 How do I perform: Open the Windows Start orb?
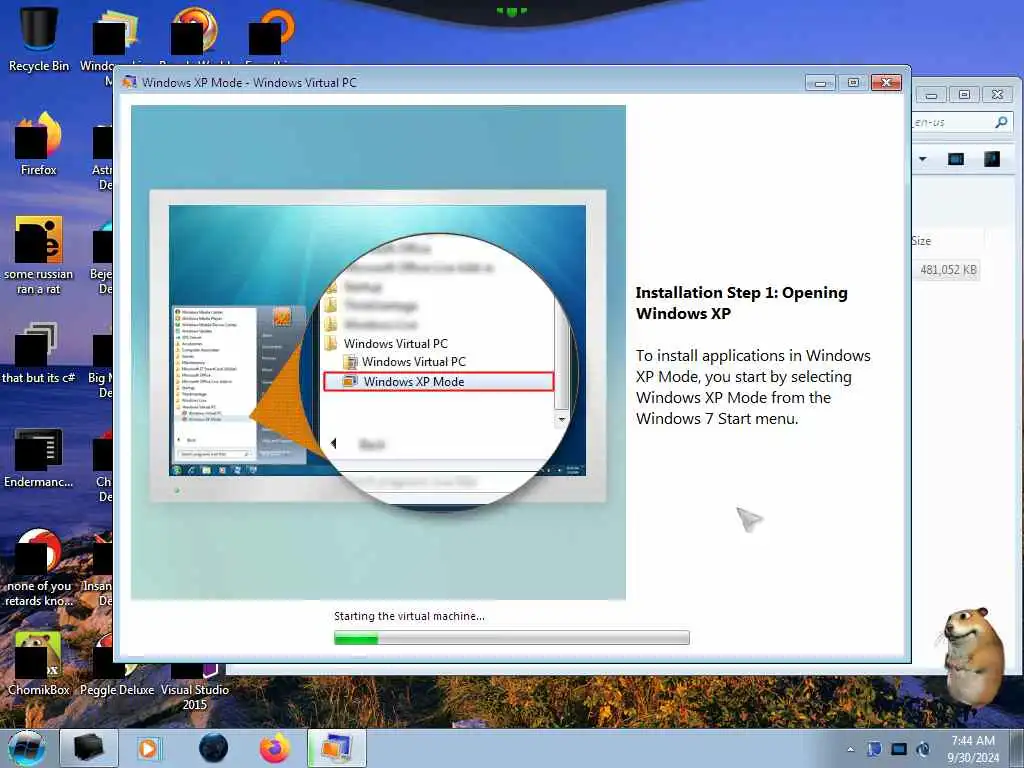point(27,748)
